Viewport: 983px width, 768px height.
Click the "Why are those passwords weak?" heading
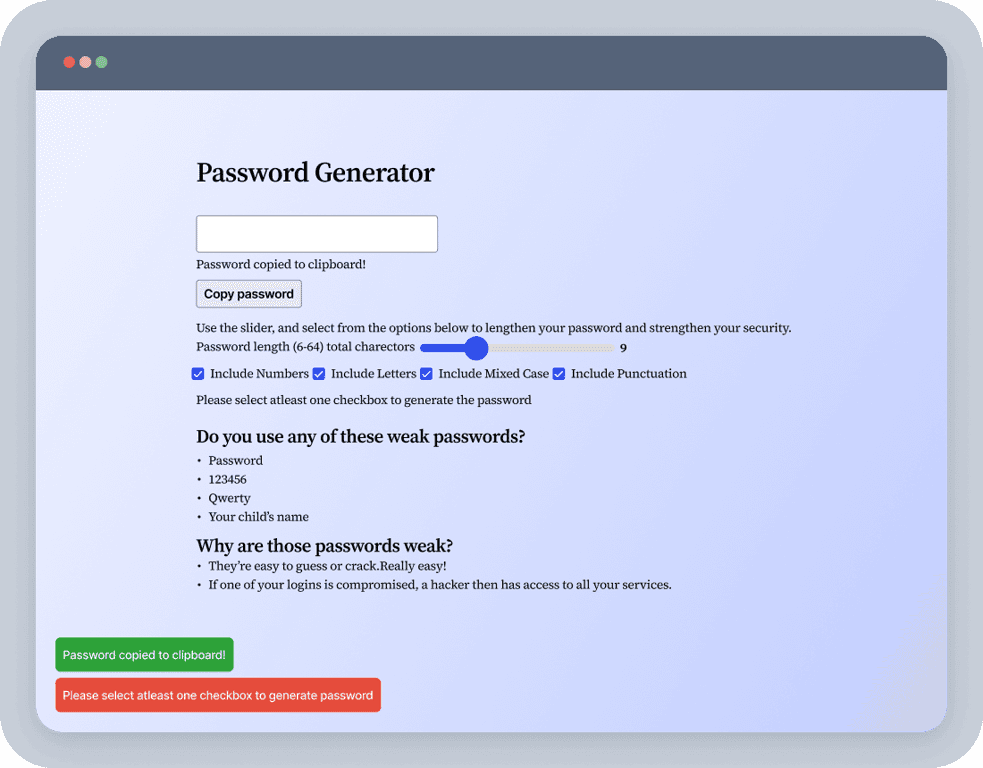pos(324,546)
